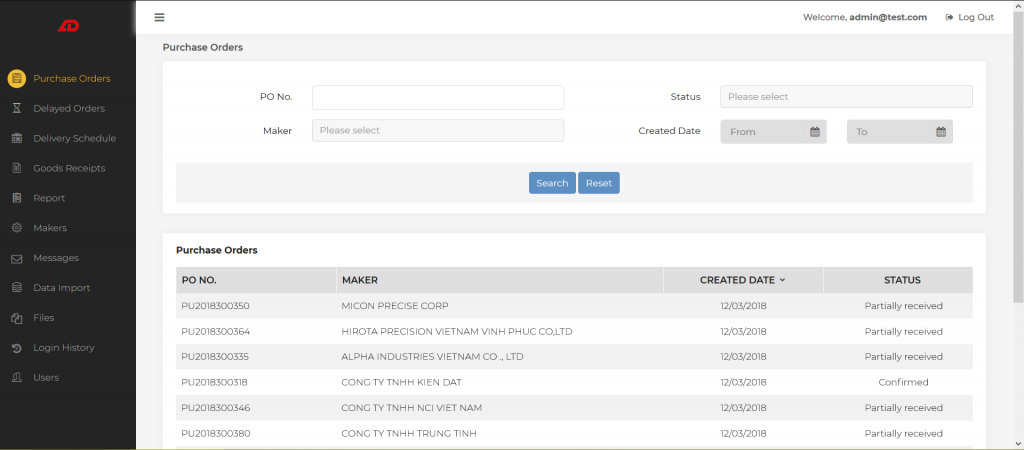Screen dimensions: 1024x450
Task: Toggle the hamburger sidebar menu
Action: [160, 17]
